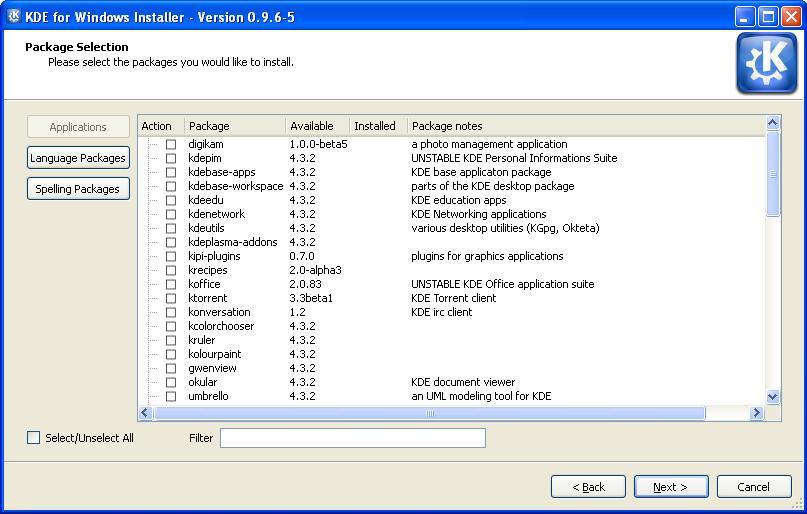Click the KDE logo icon in header
The width and height of the screenshot is (807, 514).
point(767,63)
